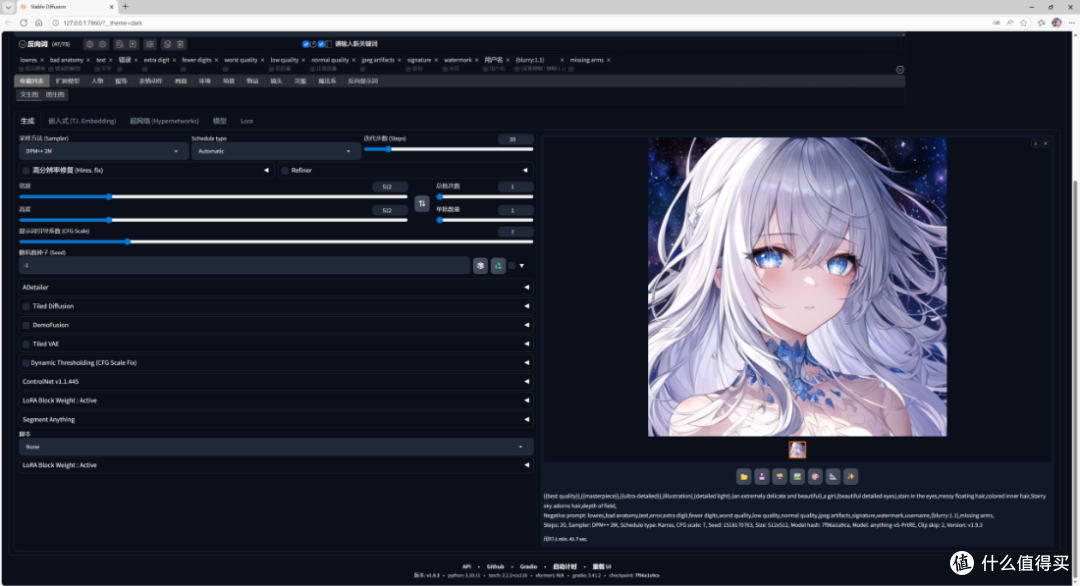Enable the Hires. fix checkbox
The height and width of the screenshot is (586, 1080).
[26, 170]
